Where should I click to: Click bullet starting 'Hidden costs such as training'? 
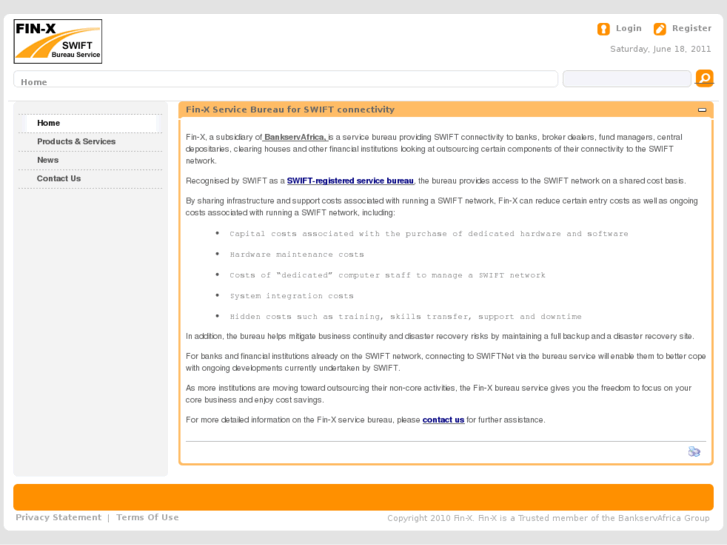click(x=406, y=317)
